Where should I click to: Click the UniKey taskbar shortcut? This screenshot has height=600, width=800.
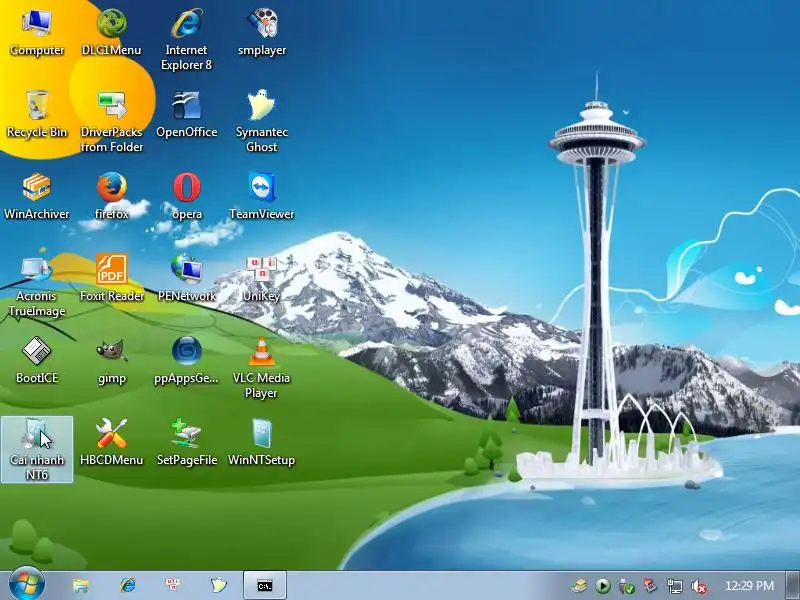[172, 585]
